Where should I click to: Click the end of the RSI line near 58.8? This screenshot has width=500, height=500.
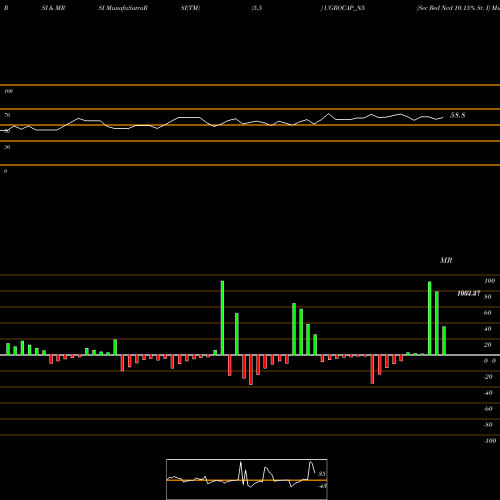tap(443, 117)
